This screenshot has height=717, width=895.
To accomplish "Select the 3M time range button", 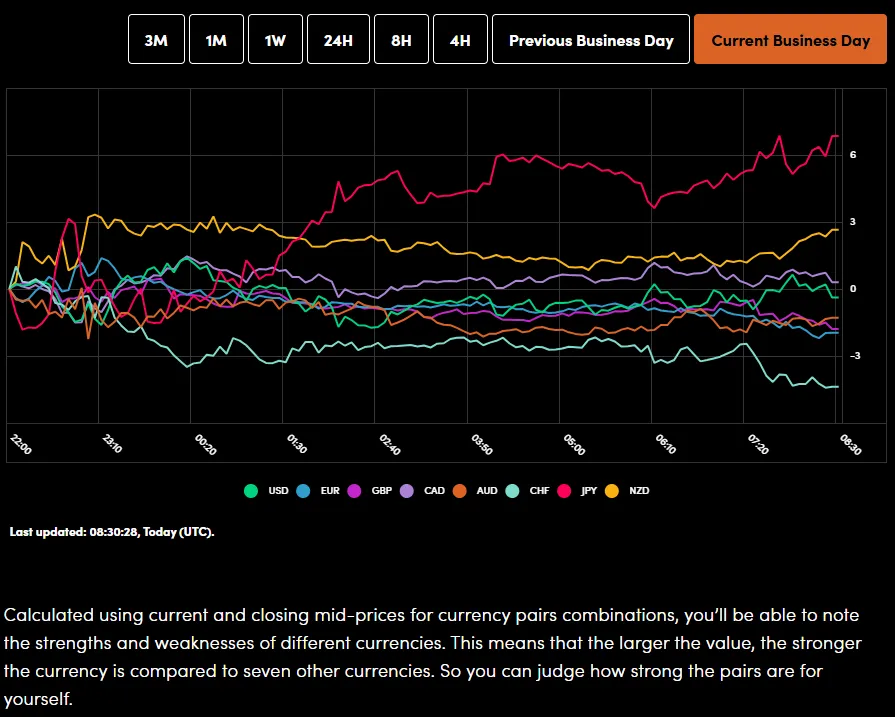I will pyautogui.click(x=156, y=40).
